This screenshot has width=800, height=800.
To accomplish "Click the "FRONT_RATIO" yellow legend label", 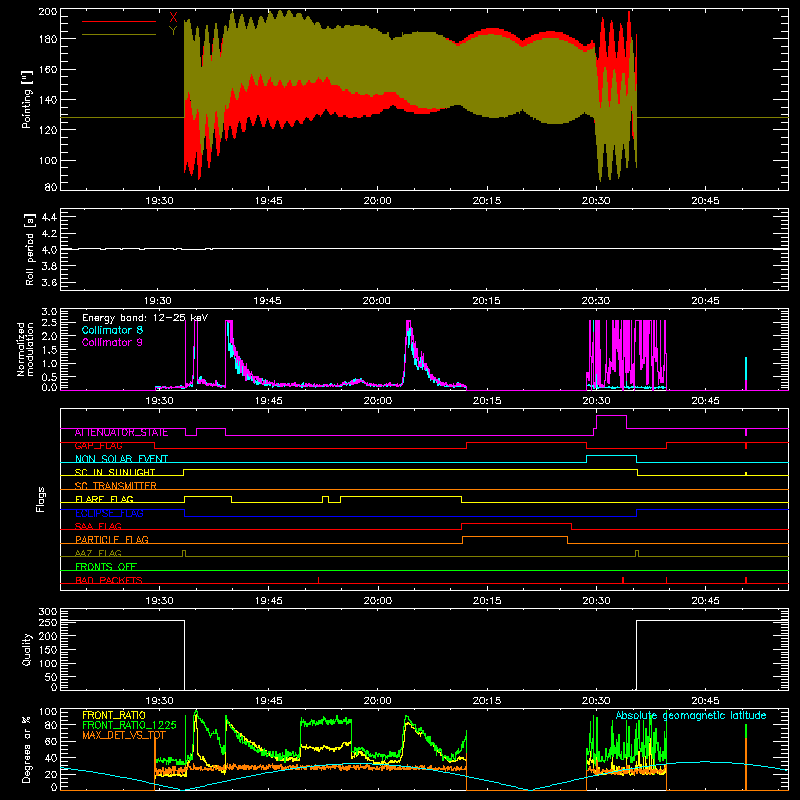I will pyautogui.click(x=114, y=715).
